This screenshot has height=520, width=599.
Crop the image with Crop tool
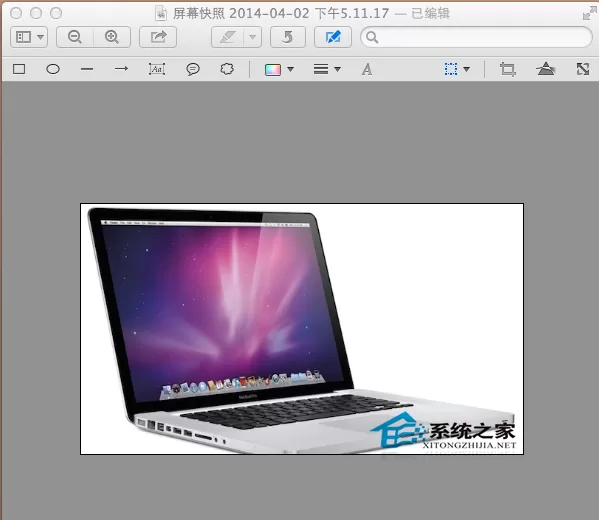click(x=508, y=69)
